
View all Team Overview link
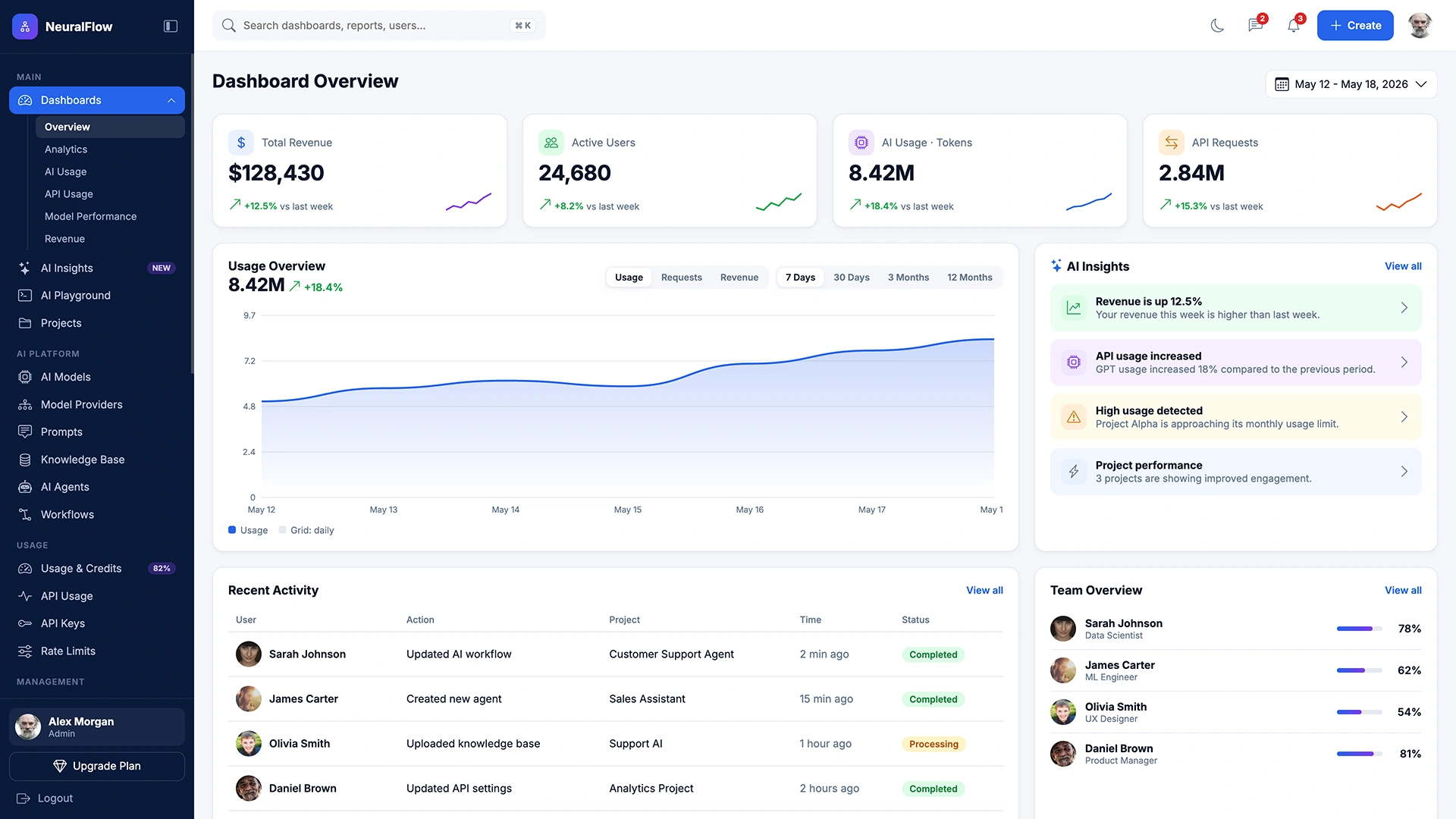[x=1403, y=591]
